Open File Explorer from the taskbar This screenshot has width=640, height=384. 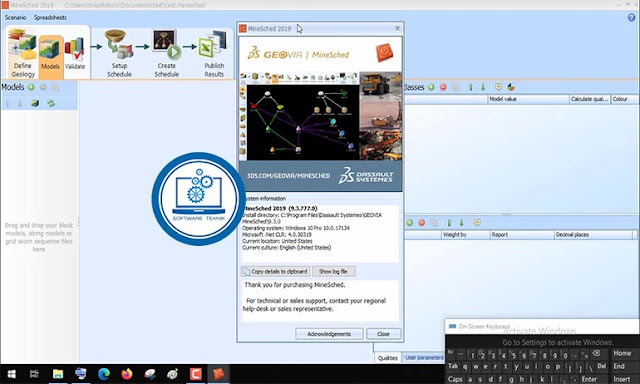coord(58,374)
